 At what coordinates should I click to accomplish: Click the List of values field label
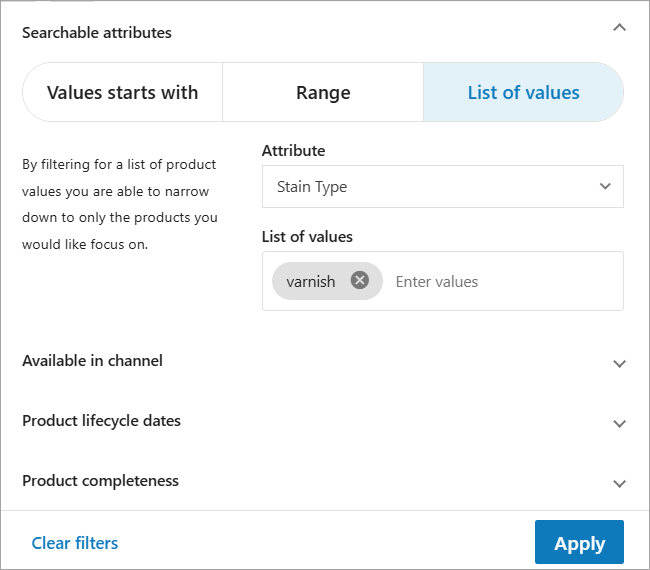[307, 237]
